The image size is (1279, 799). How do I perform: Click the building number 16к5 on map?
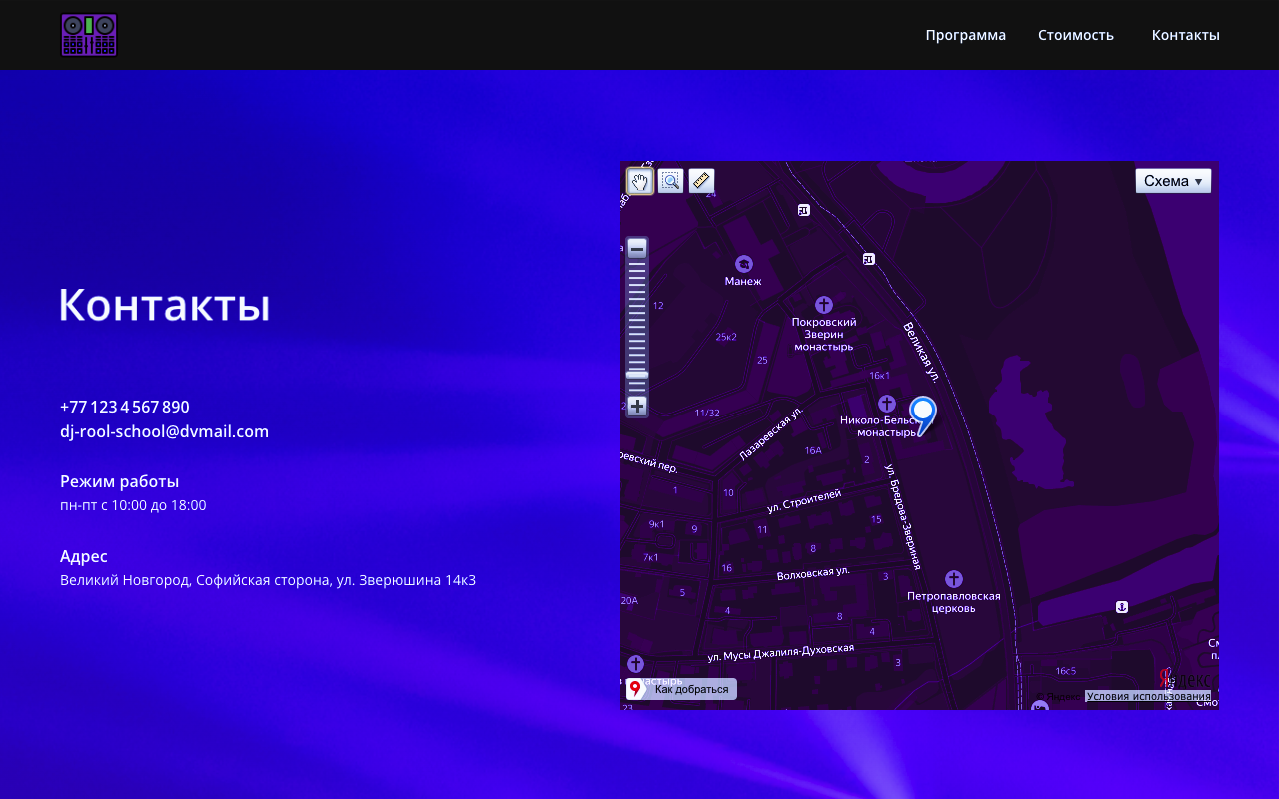(1066, 671)
